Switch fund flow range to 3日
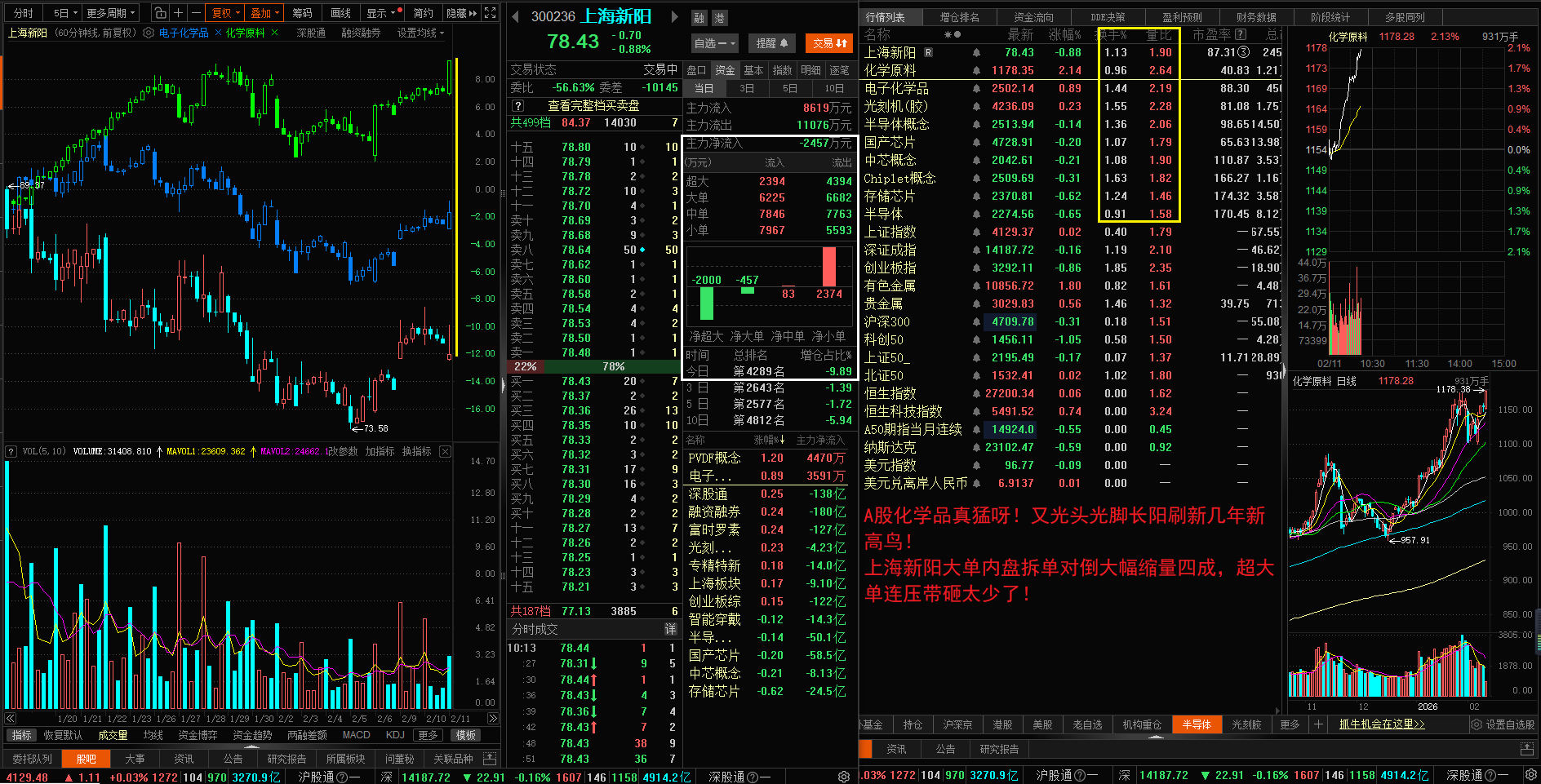The image size is (1541, 784). coord(747,88)
